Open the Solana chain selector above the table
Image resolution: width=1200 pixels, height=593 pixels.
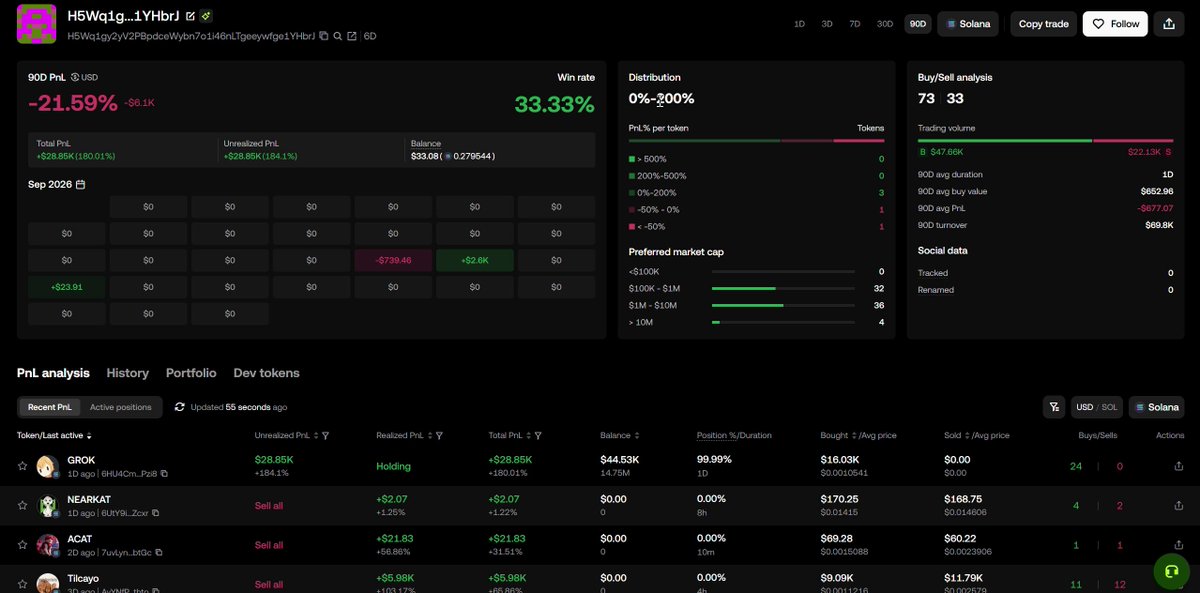(x=1157, y=407)
